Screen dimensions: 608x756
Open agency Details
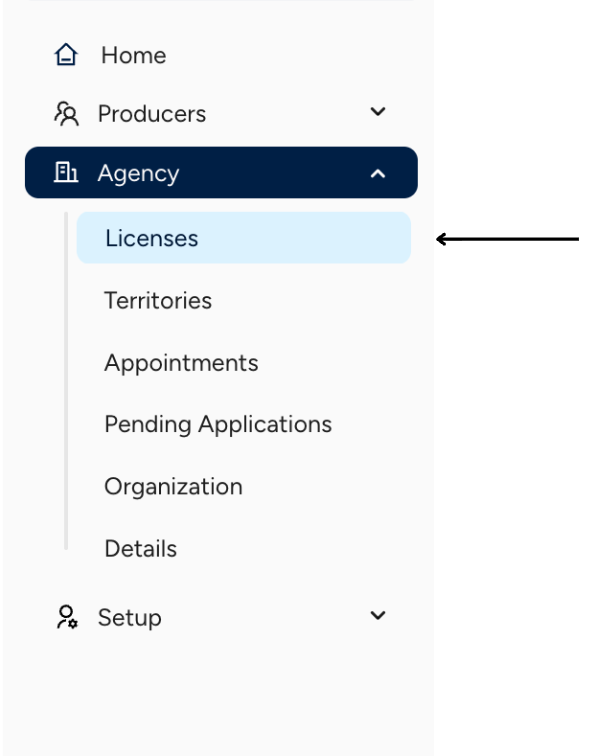click(140, 548)
